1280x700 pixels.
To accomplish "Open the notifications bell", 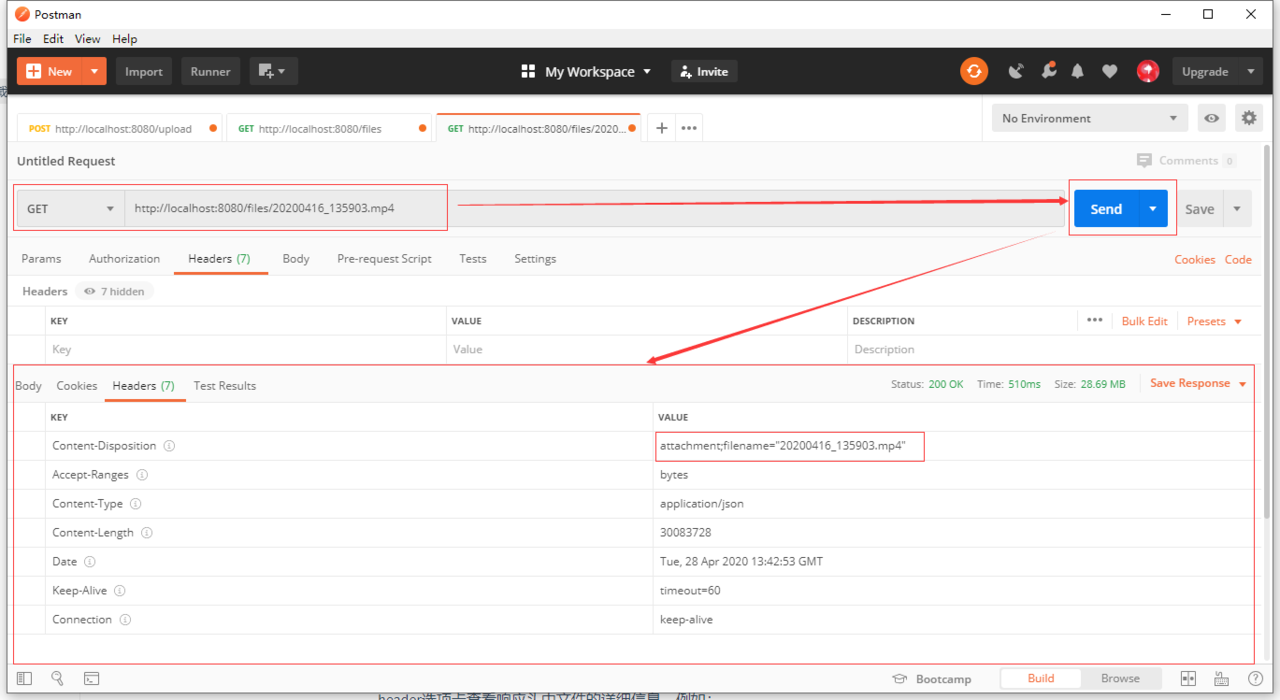I will [x=1078, y=71].
